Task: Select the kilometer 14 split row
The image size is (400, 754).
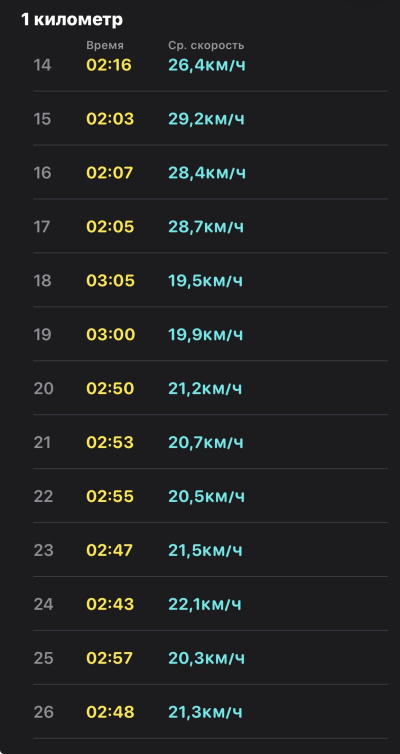Action: pos(210,64)
